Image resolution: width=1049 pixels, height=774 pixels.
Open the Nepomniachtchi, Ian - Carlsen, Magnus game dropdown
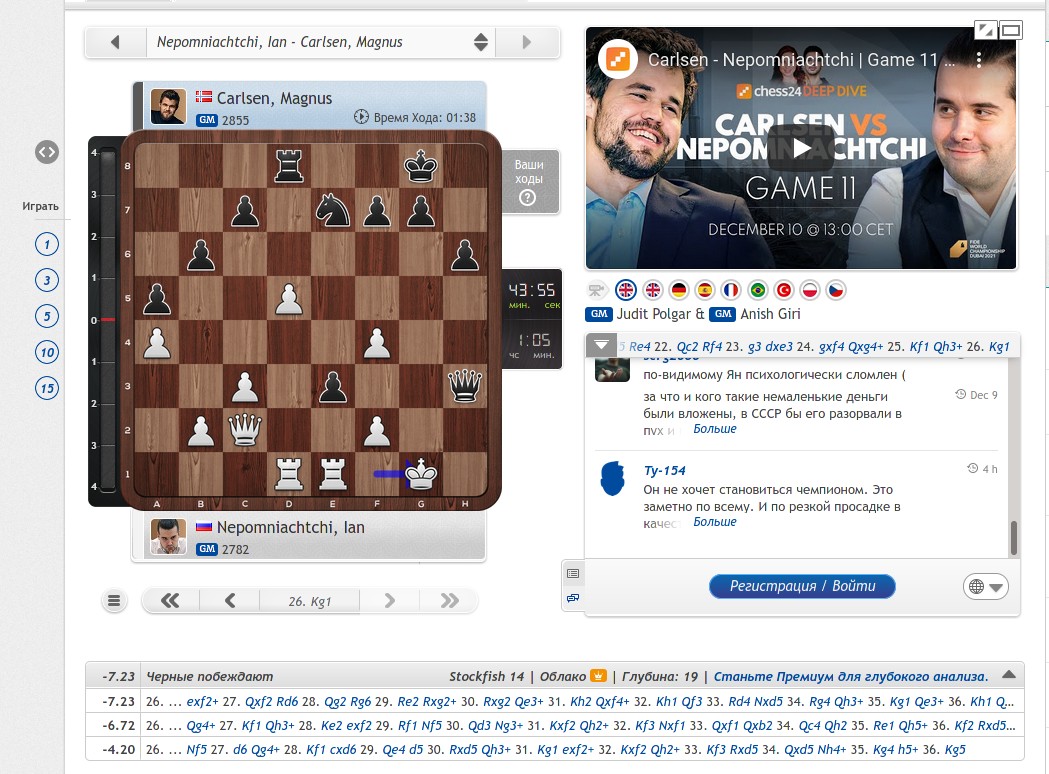[x=321, y=42]
